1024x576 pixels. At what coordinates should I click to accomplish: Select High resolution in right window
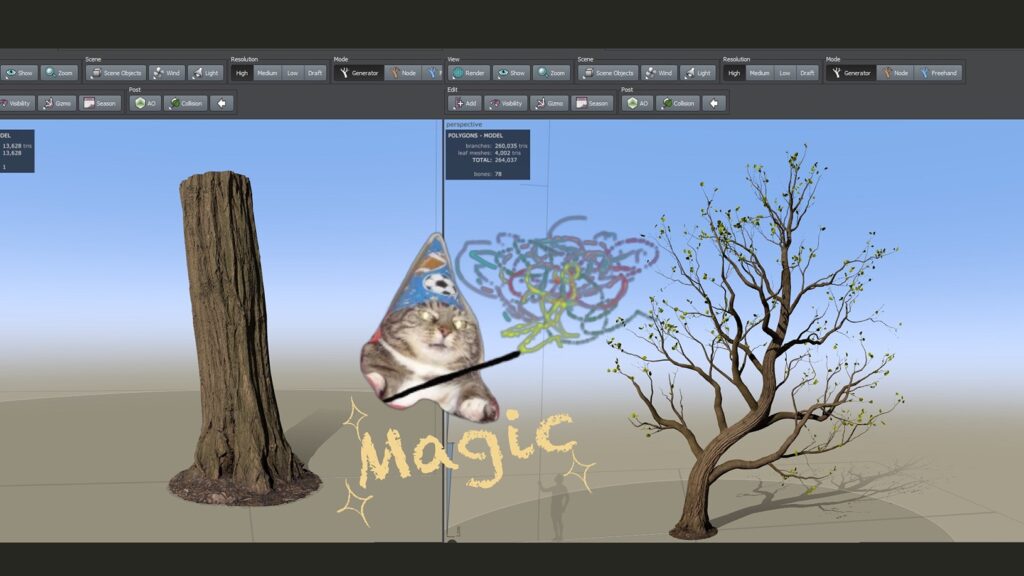point(734,73)
